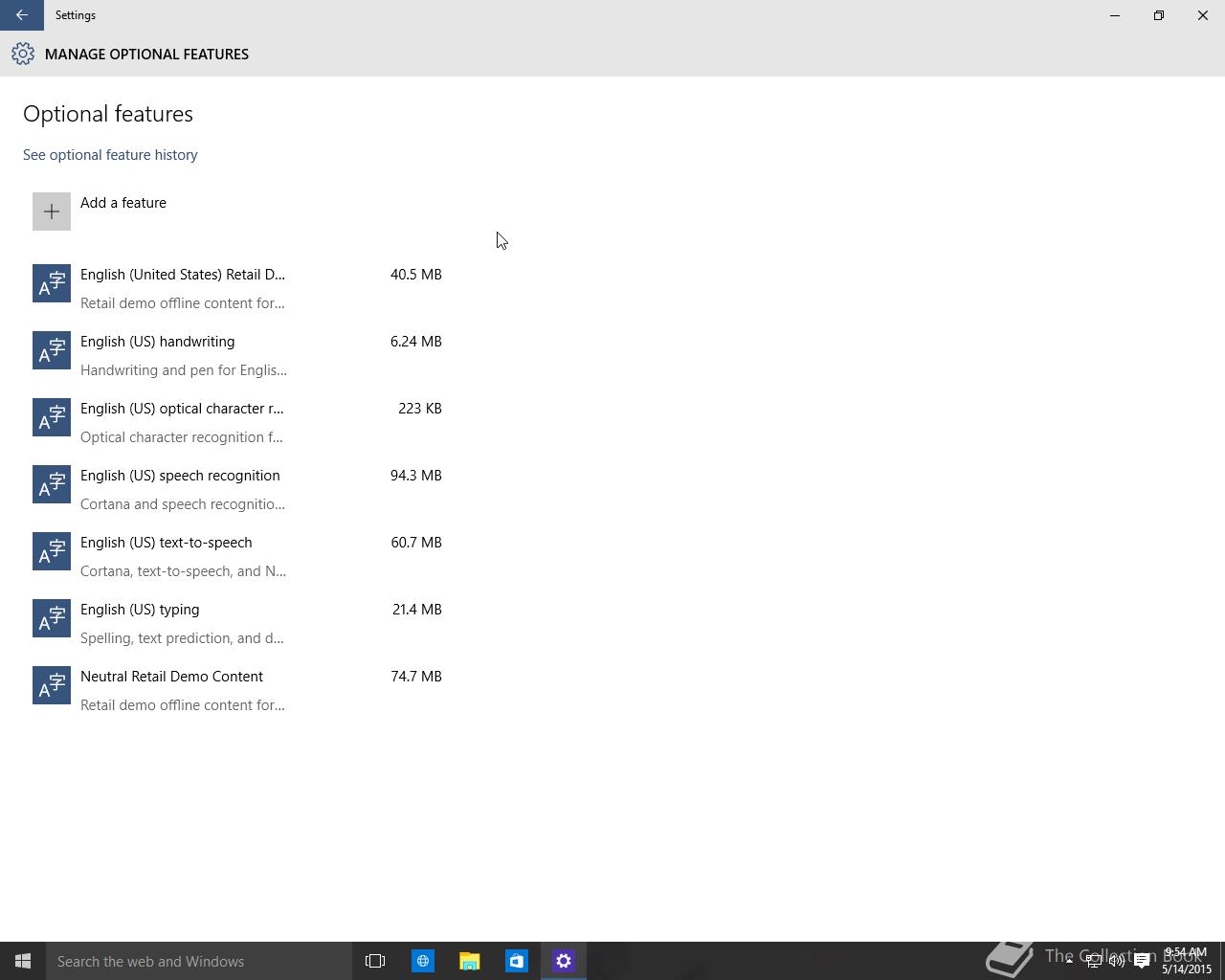Select the English (US) typing language icon

click(x=52, y=618)
